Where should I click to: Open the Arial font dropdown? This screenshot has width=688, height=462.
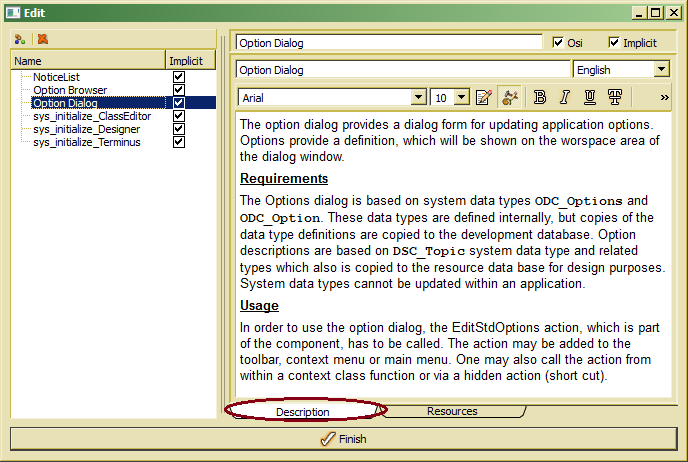tap(419, 97)
